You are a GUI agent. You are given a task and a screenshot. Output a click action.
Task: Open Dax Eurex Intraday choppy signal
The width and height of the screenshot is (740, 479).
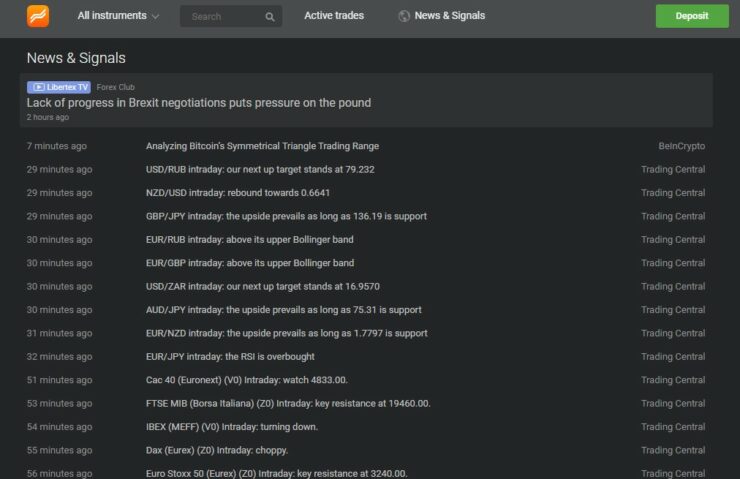tap(217, 450)
